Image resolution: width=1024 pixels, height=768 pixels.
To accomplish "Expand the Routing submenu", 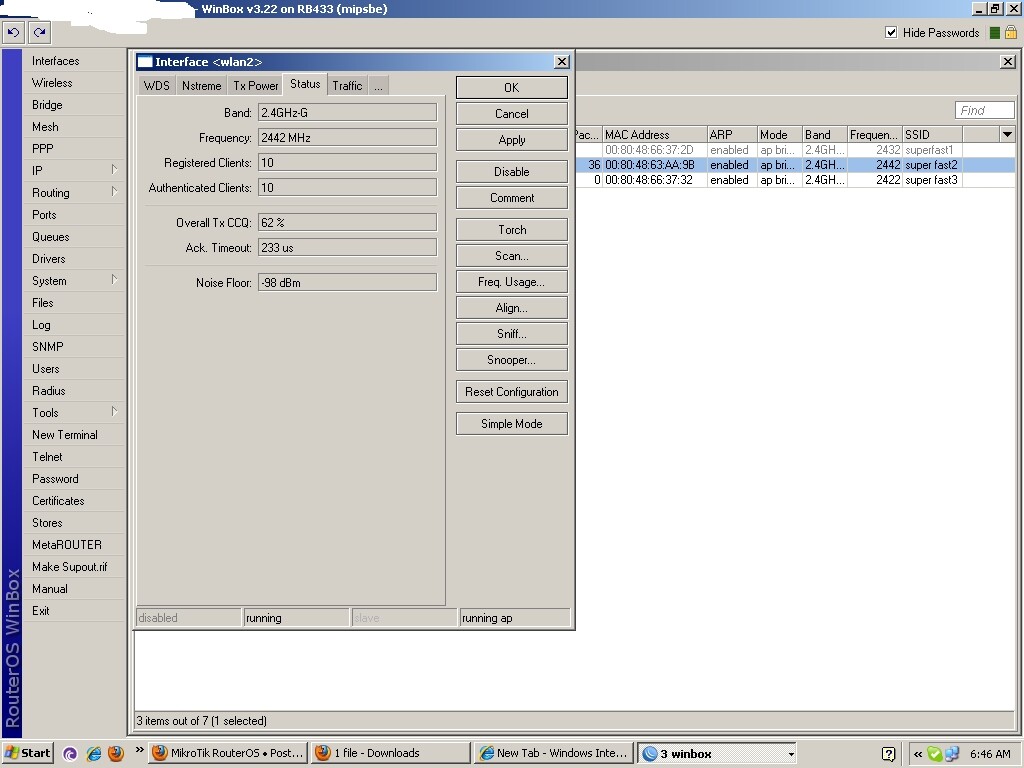I will pos(114,192).
